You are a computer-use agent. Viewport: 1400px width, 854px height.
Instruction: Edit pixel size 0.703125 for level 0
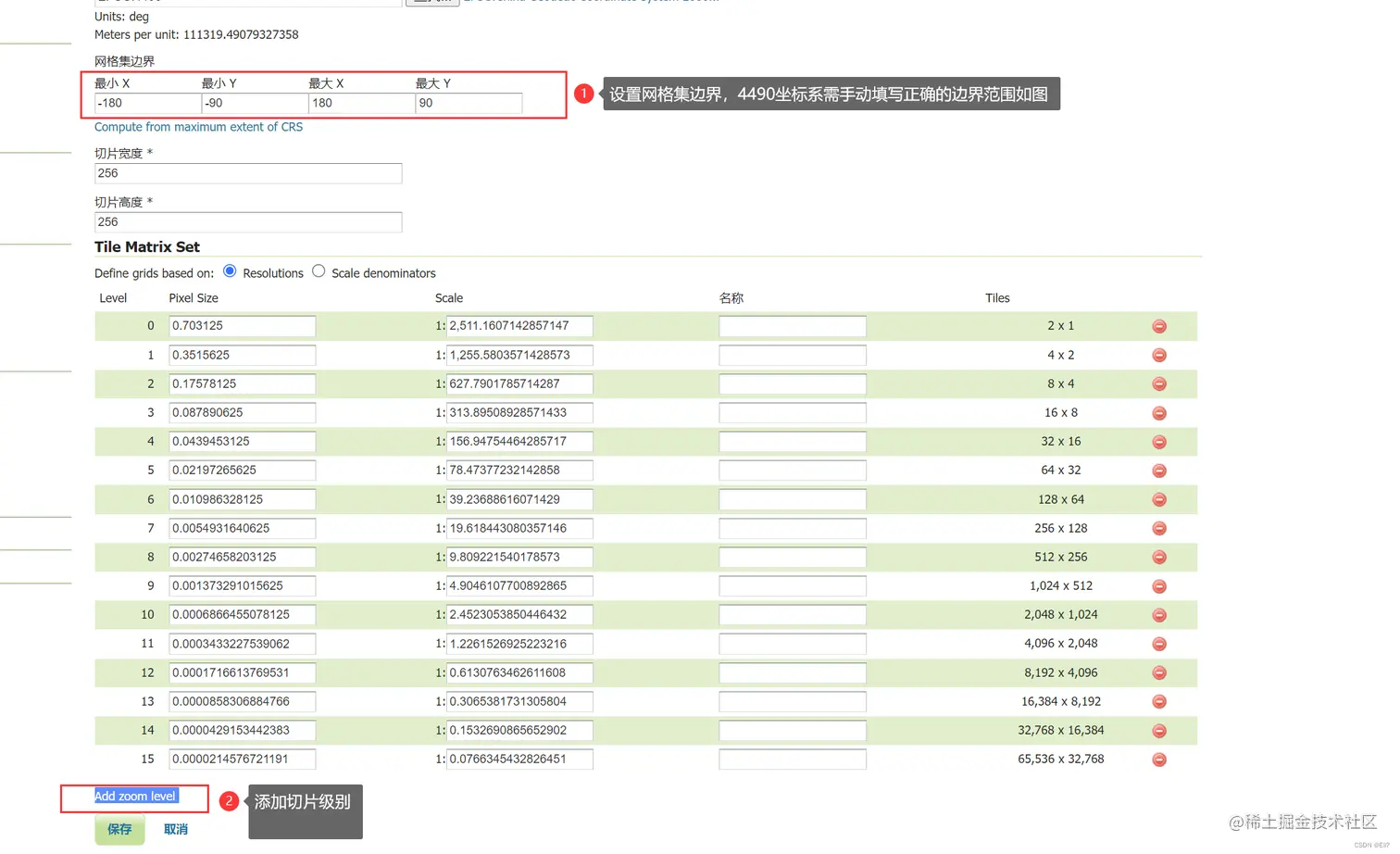click(242, 326)
